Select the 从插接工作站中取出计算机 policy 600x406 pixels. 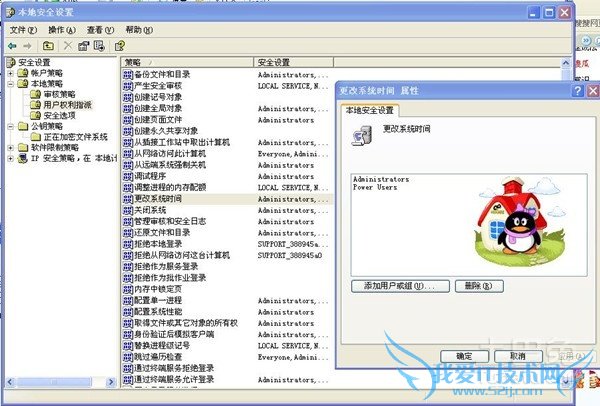coord(227,143)
